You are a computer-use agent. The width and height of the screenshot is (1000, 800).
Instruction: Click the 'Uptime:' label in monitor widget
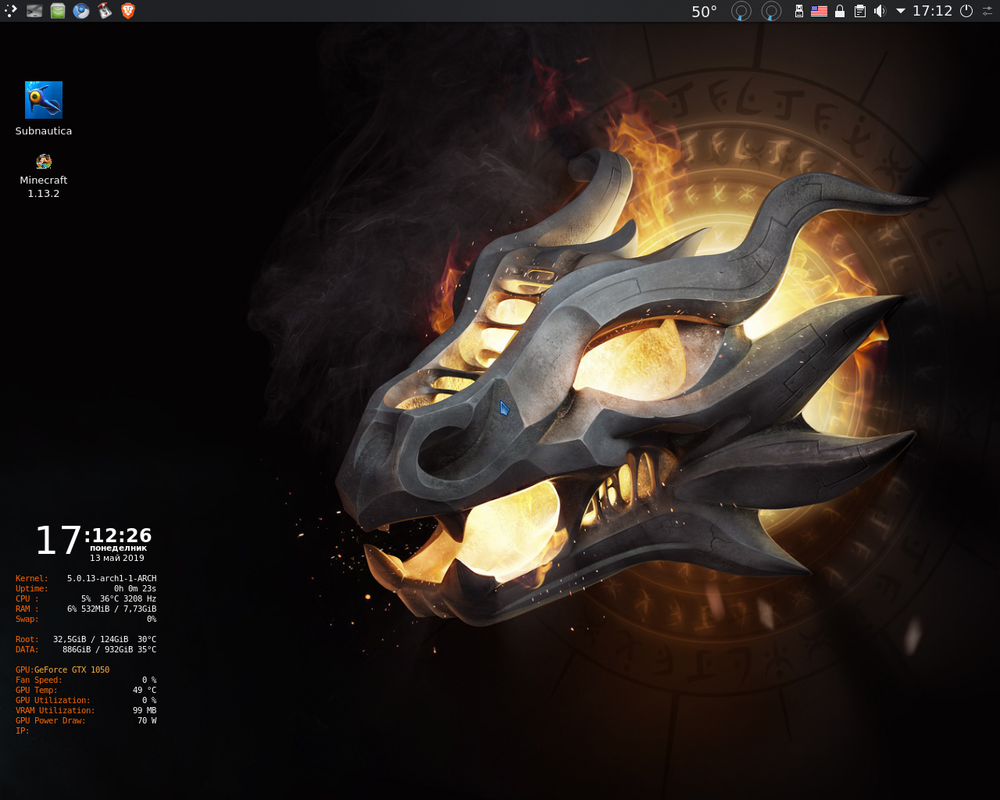[x=32, y=588]
